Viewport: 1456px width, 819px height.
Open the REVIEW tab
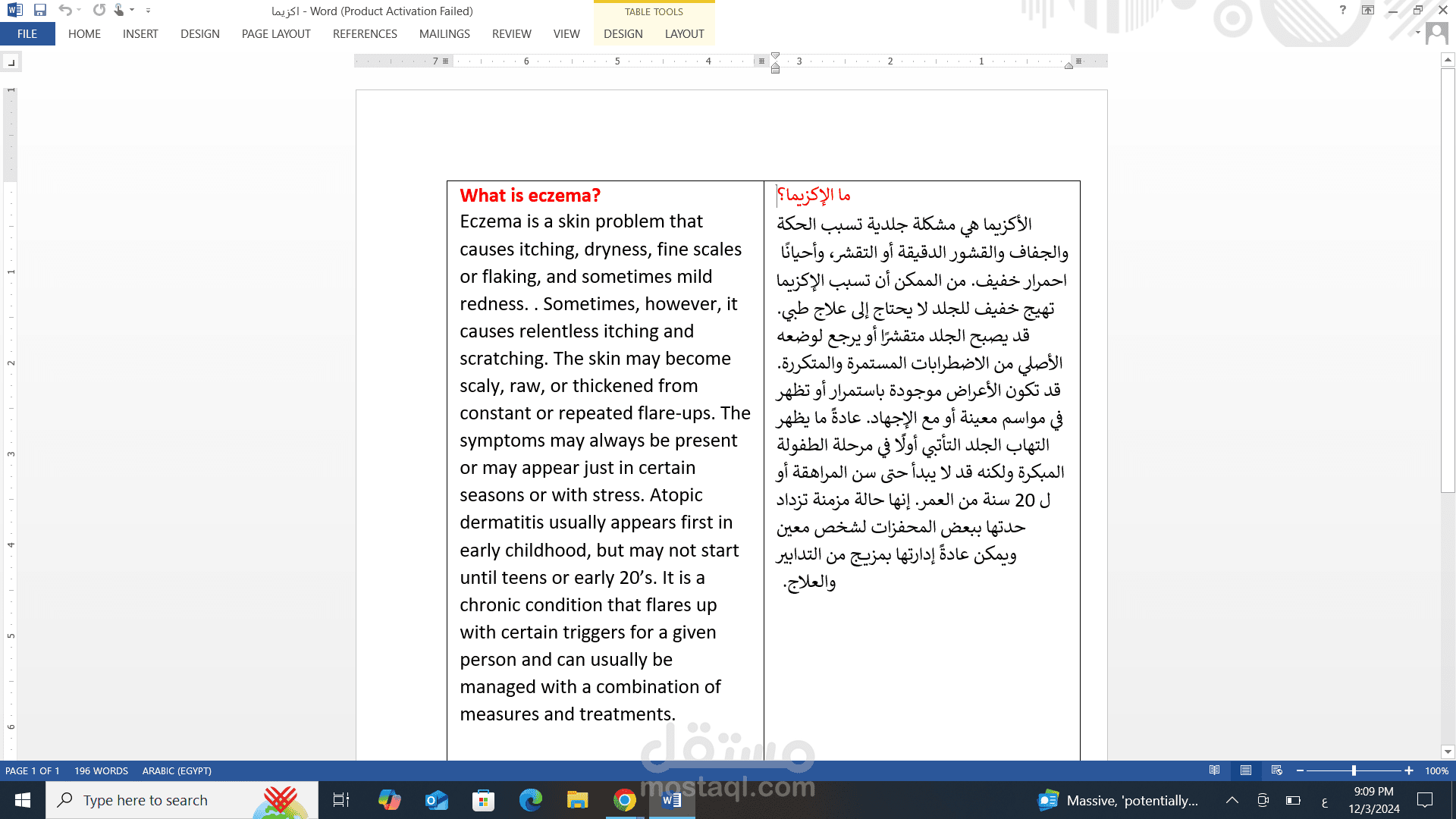(511, 34)
